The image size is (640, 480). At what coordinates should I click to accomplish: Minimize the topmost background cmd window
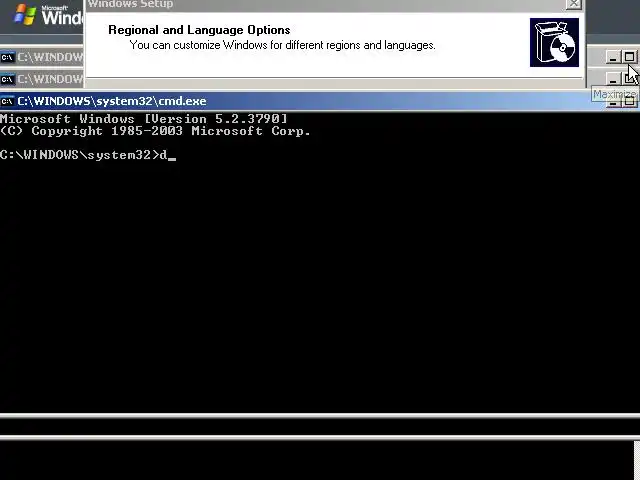click(613, 57)
